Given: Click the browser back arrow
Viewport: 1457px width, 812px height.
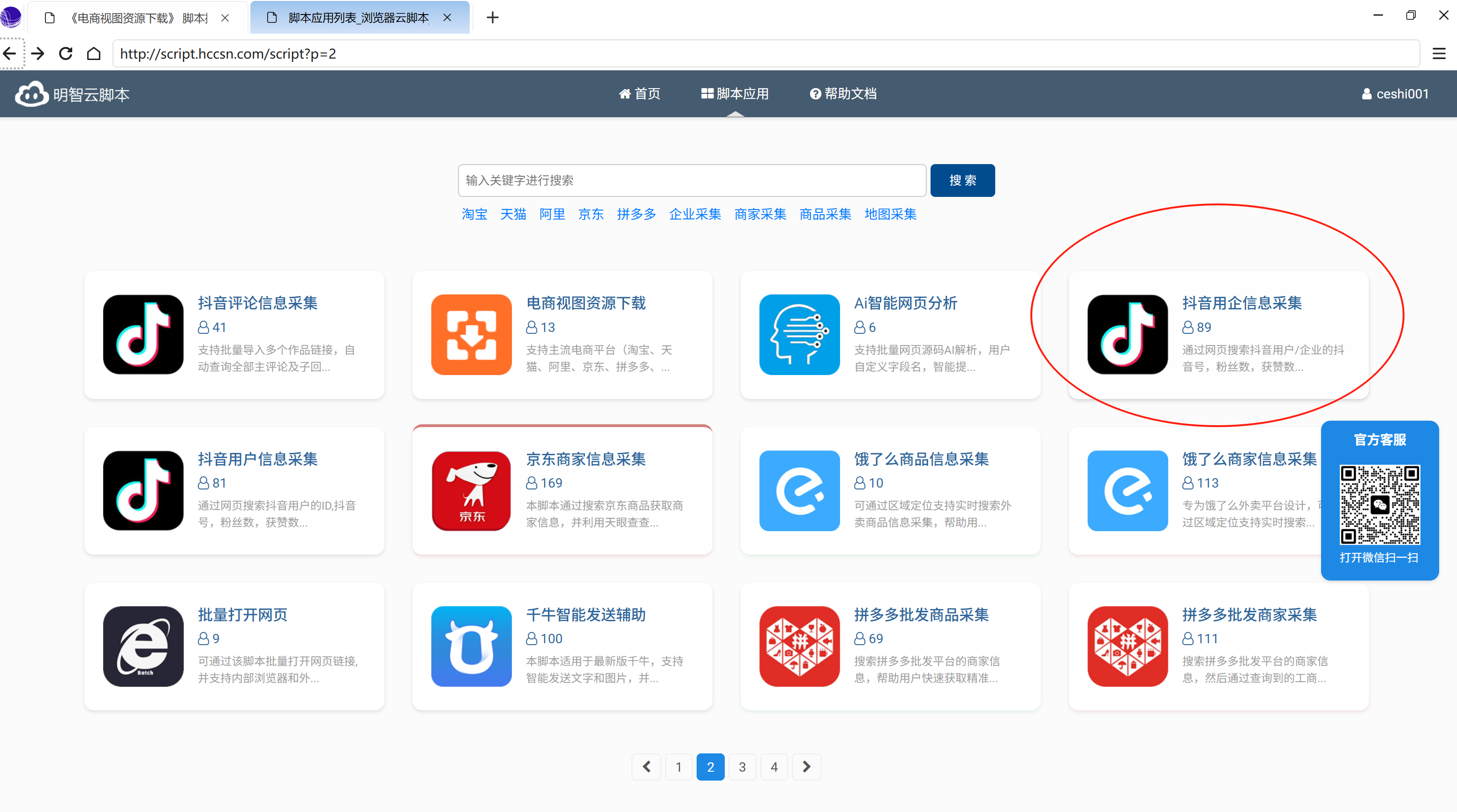Looking at the screenshot, I should [10, 54].
